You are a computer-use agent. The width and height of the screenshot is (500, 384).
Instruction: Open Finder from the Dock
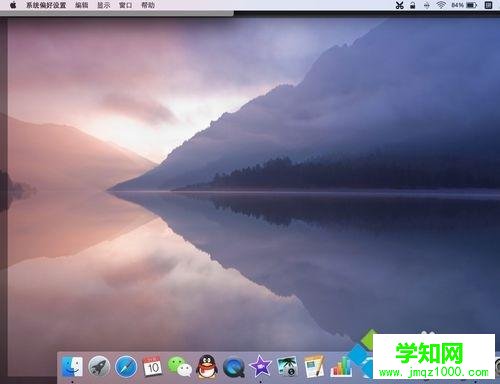[72, 367]
